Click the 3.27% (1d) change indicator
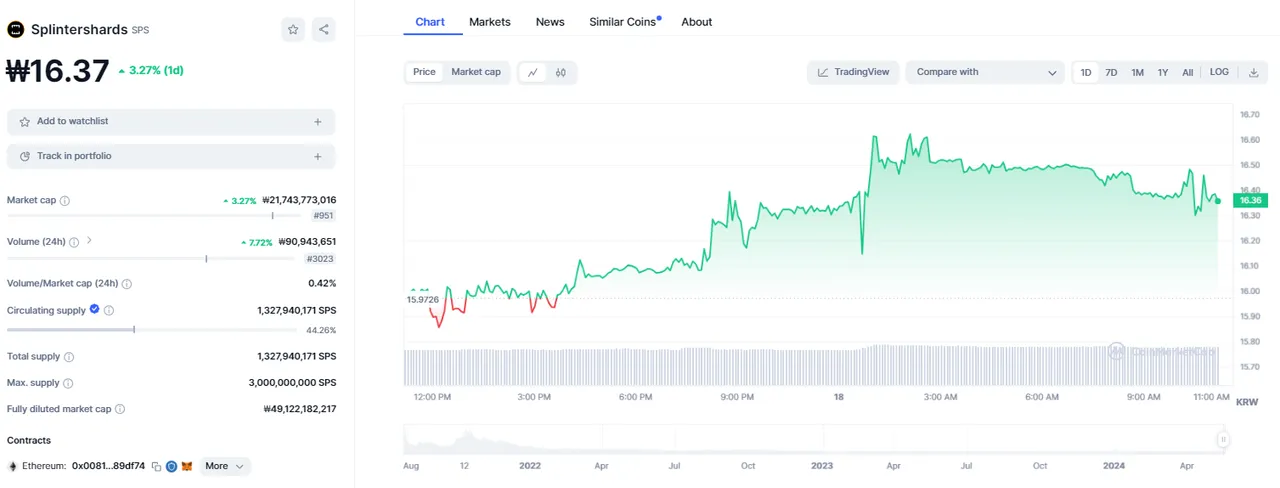1280x488 pixels. click(x=151, y=71)
